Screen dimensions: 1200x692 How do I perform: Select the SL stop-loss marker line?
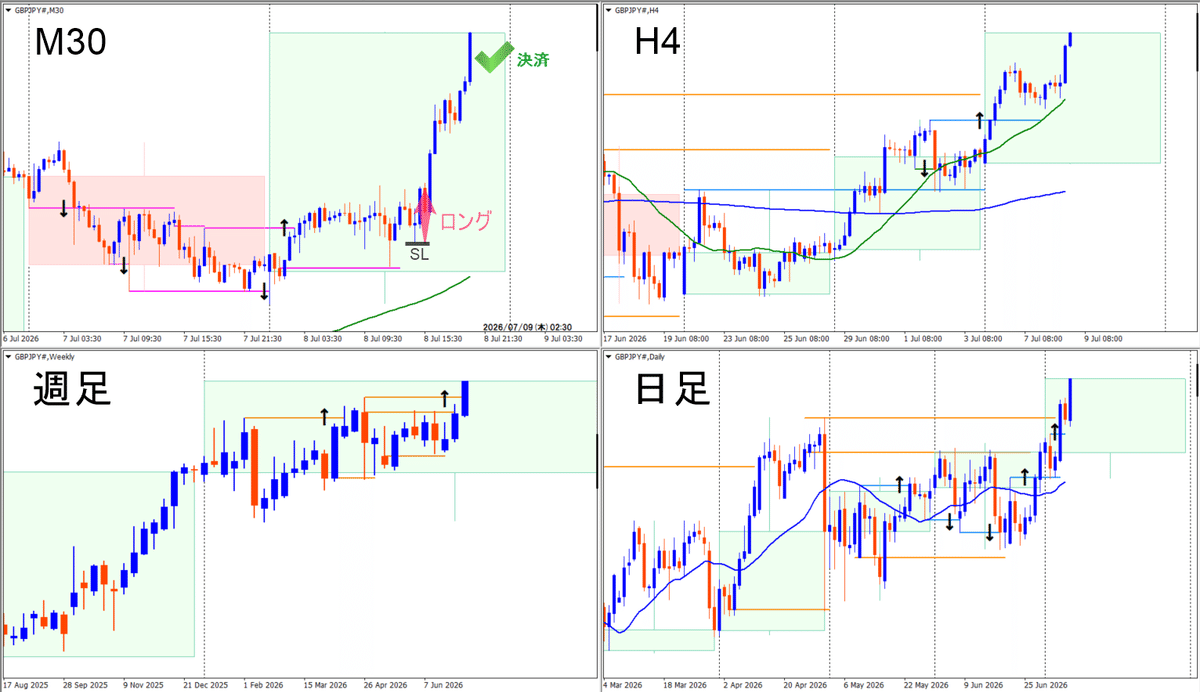click(x=418, y=243)
